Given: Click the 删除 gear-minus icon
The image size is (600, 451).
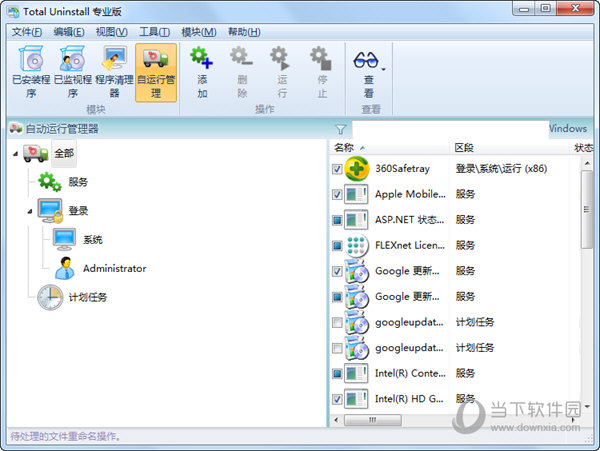Looking at the screenshot, I should (241, 57).
